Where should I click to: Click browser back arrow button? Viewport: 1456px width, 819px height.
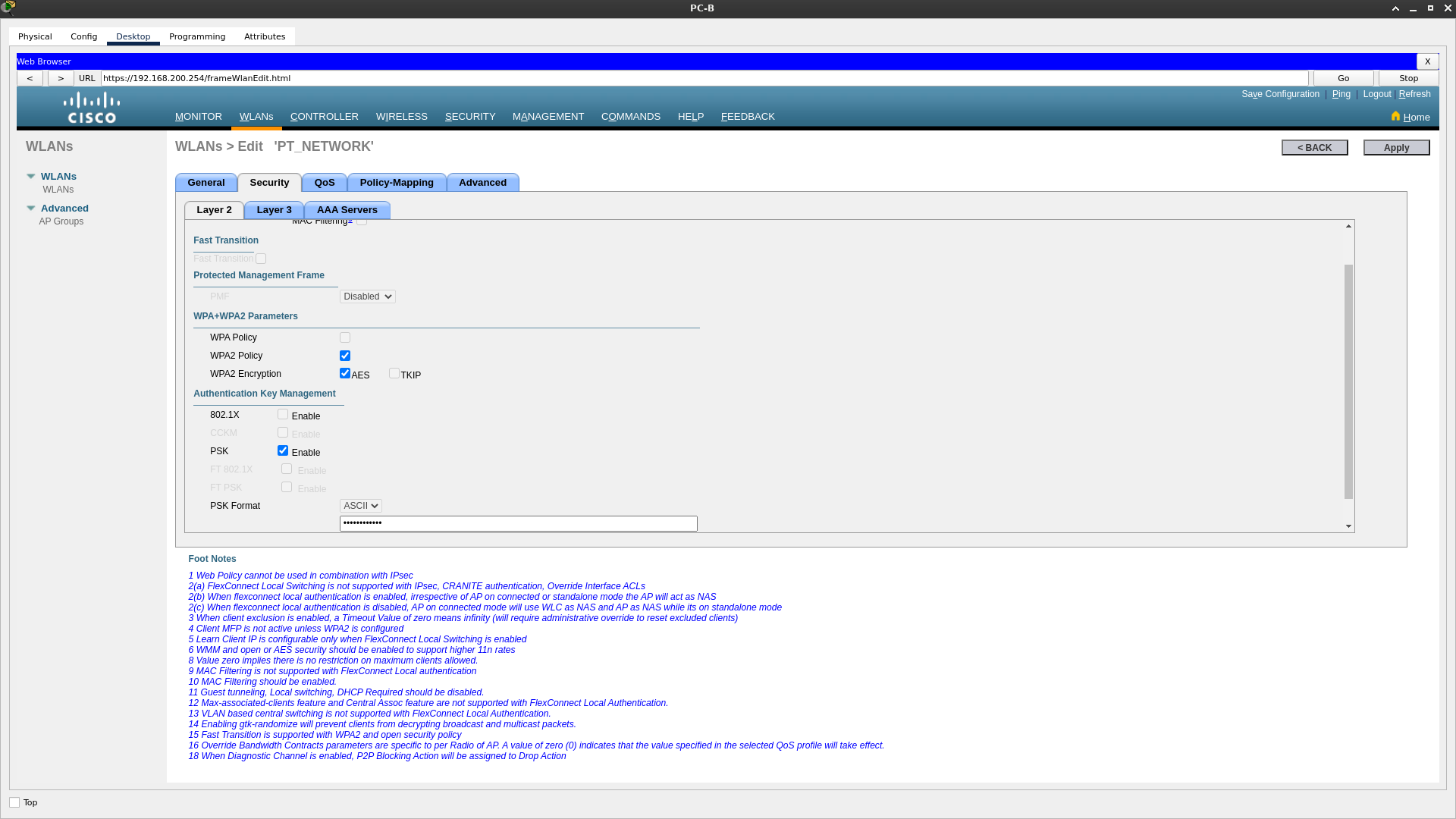[30, 78]
